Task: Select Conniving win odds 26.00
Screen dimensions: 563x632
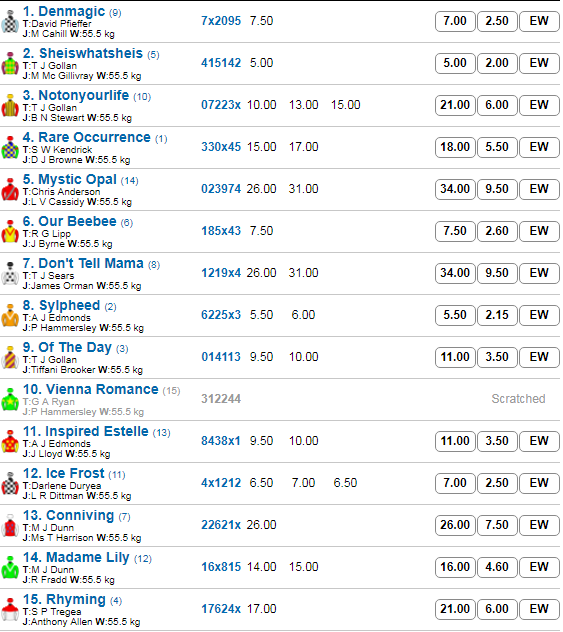Action: tap(455, 525)
